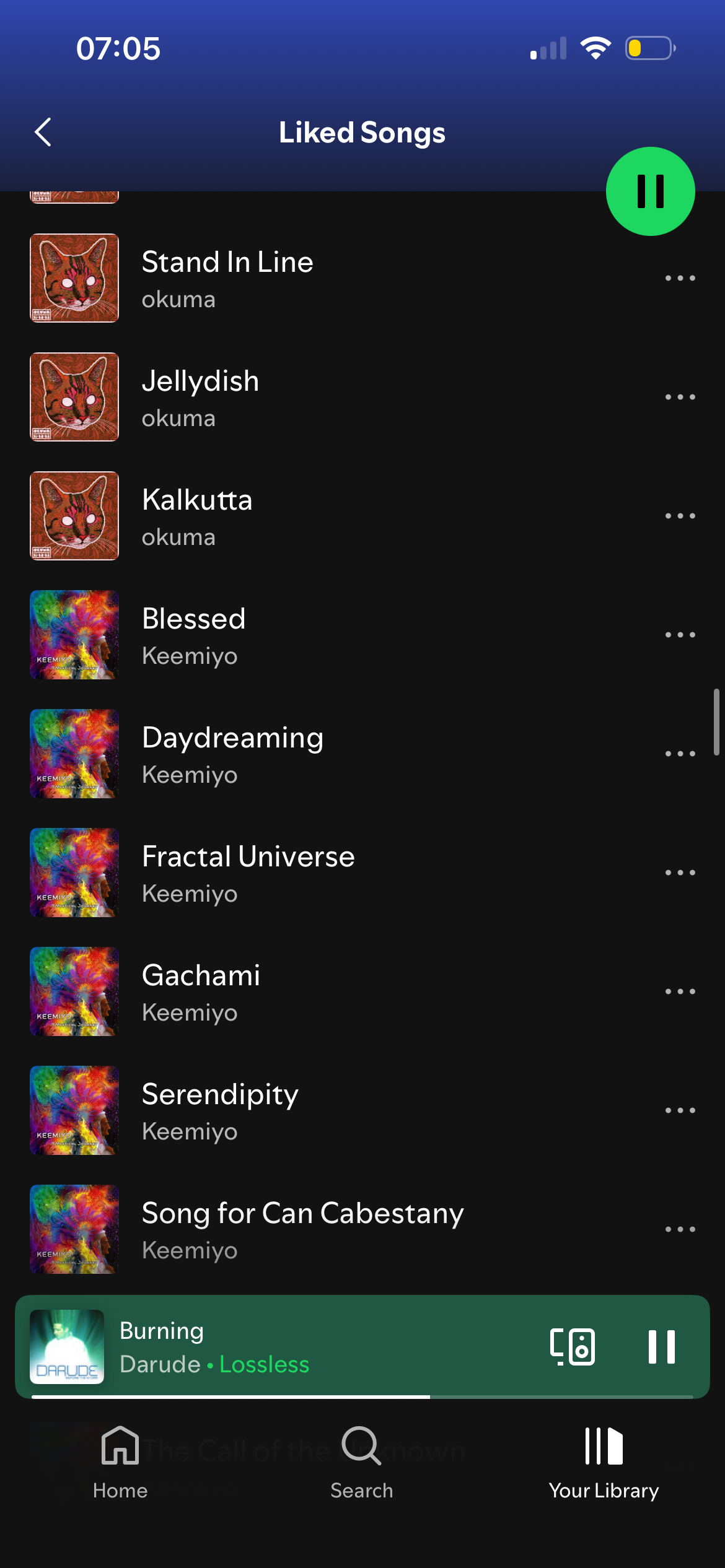Open more options for Jellydish
Image resolution: width=725 pixels, height=1568 pixels.
click(680, 397)
